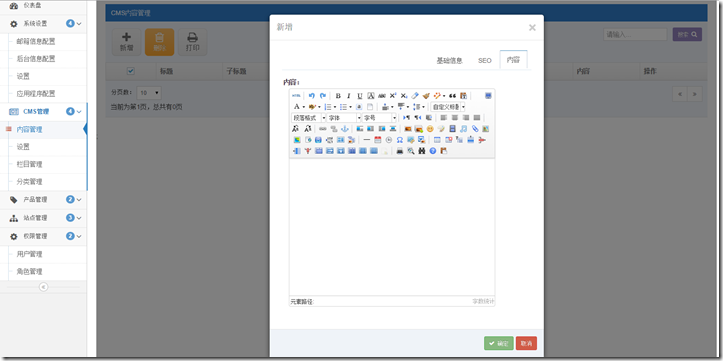Screen dimensions: 723x361
Task: Toggle bold formatting in the editor
Action: click(338, 96)
